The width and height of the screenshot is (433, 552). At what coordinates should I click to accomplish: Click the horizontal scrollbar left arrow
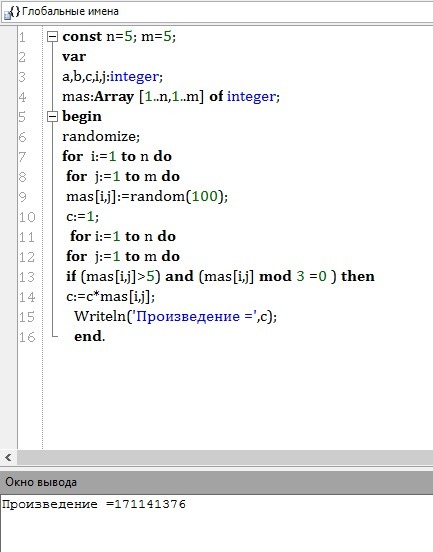coord(8,457)
